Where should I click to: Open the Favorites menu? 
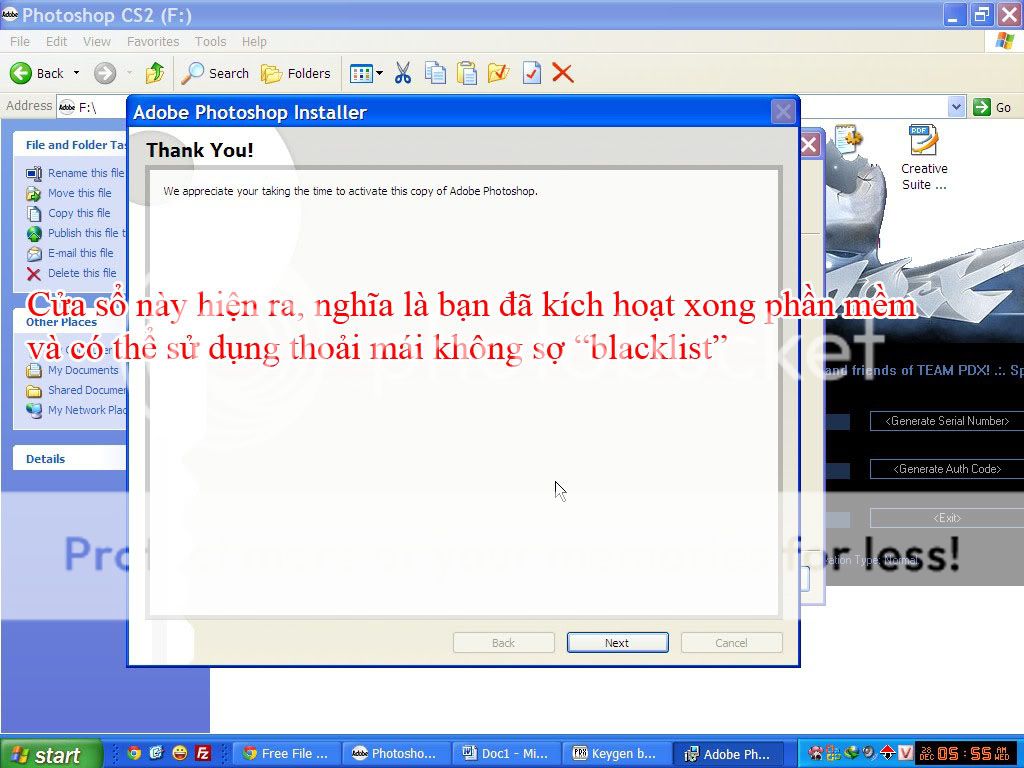click(x=153, y=41)
